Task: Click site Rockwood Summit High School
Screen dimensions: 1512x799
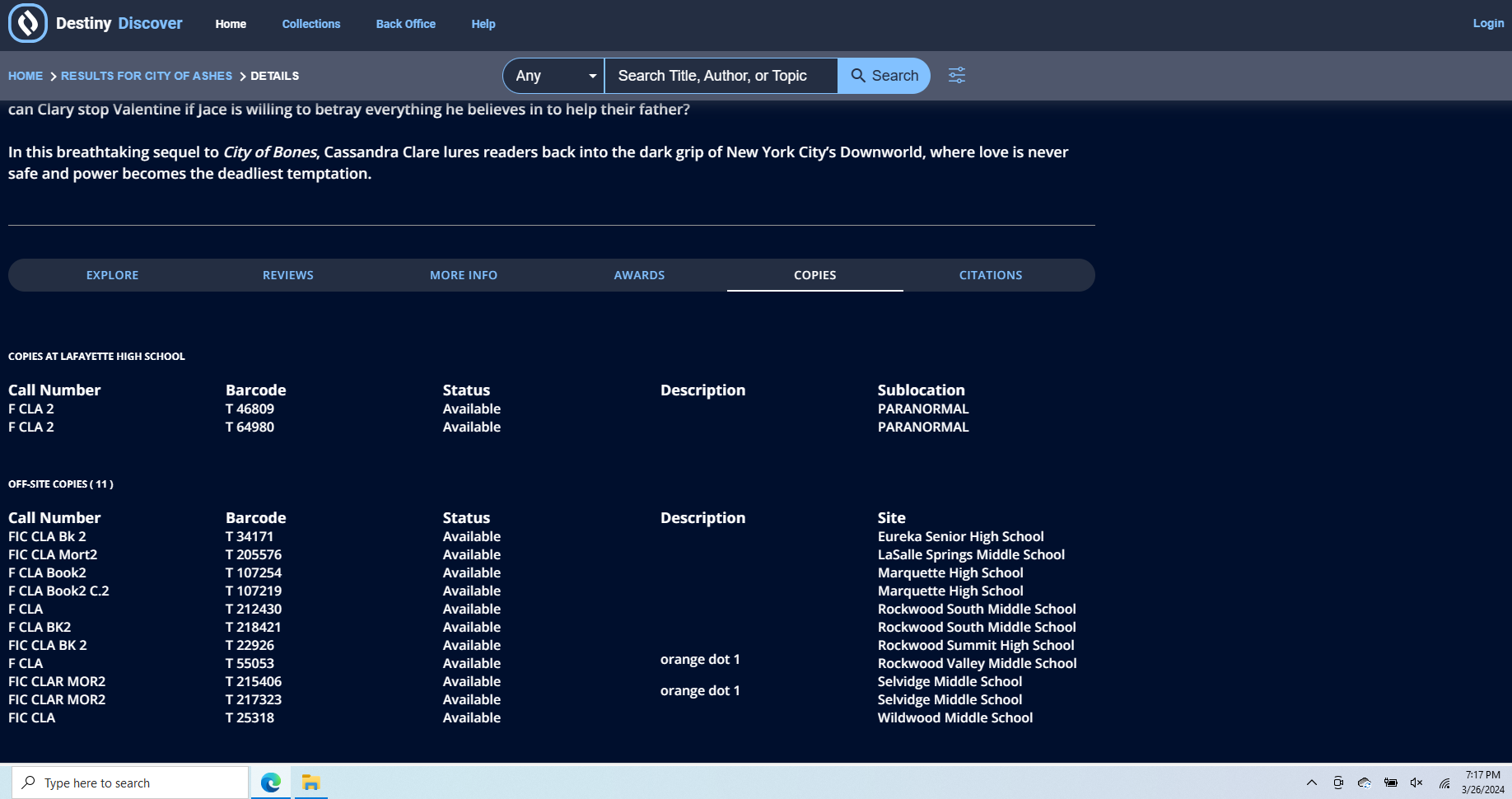Action: (976, 645)
